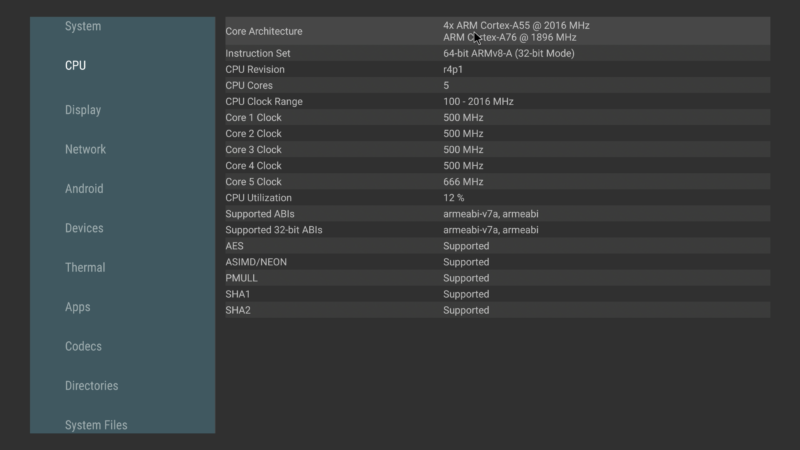Open the System section in sidebar
The height and width of the screenshot is (450, 800).
(83, 26)
